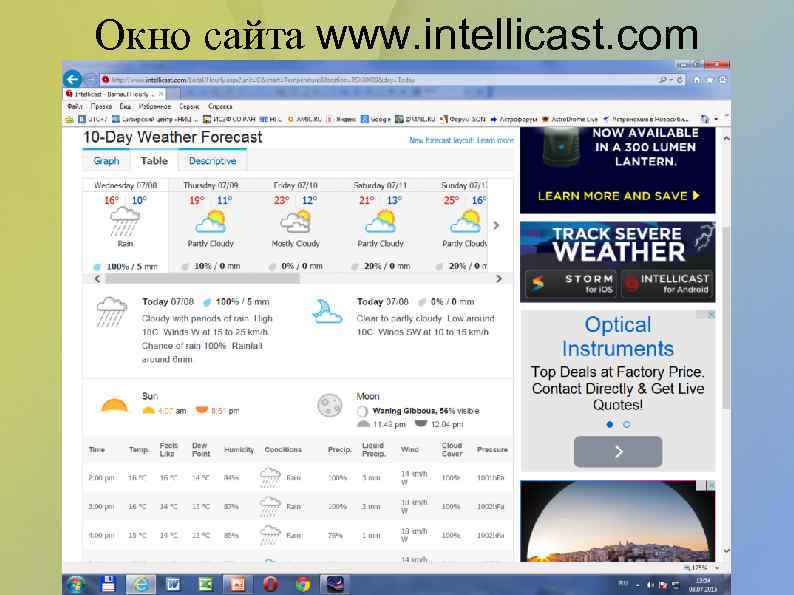The width and height of the screenshot is (794, 595).
Task: Click LEARN MORE AND SAVE lantern ad
Action: [618, 195]
